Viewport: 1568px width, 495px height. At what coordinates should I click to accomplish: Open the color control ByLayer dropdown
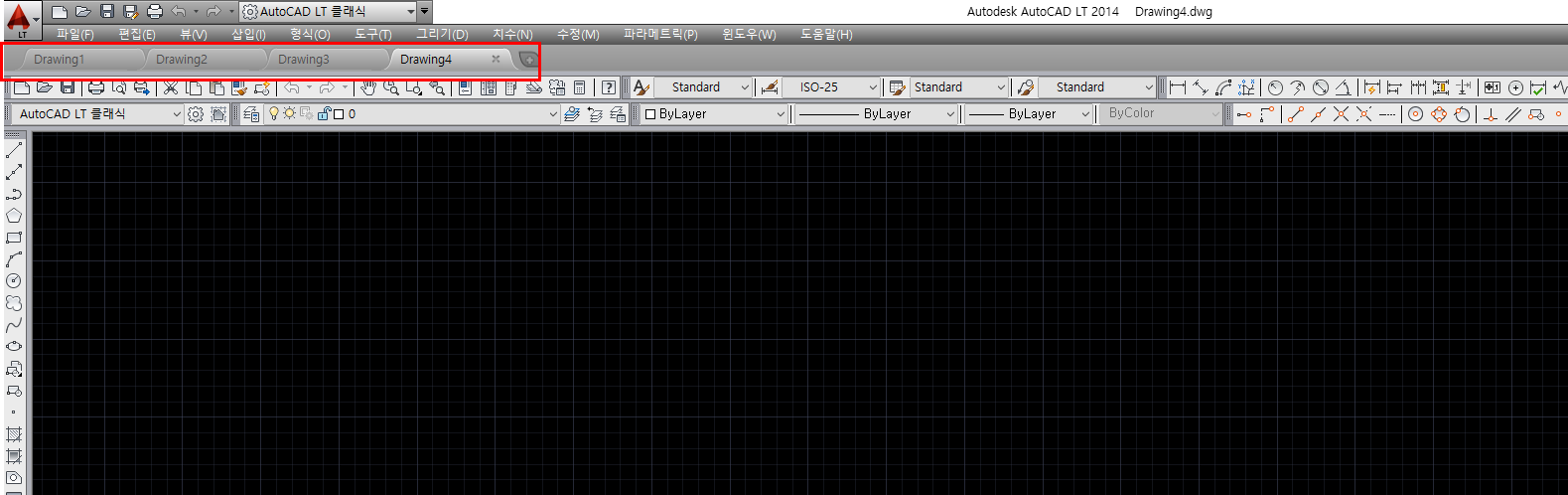click(x=780, y=114)
